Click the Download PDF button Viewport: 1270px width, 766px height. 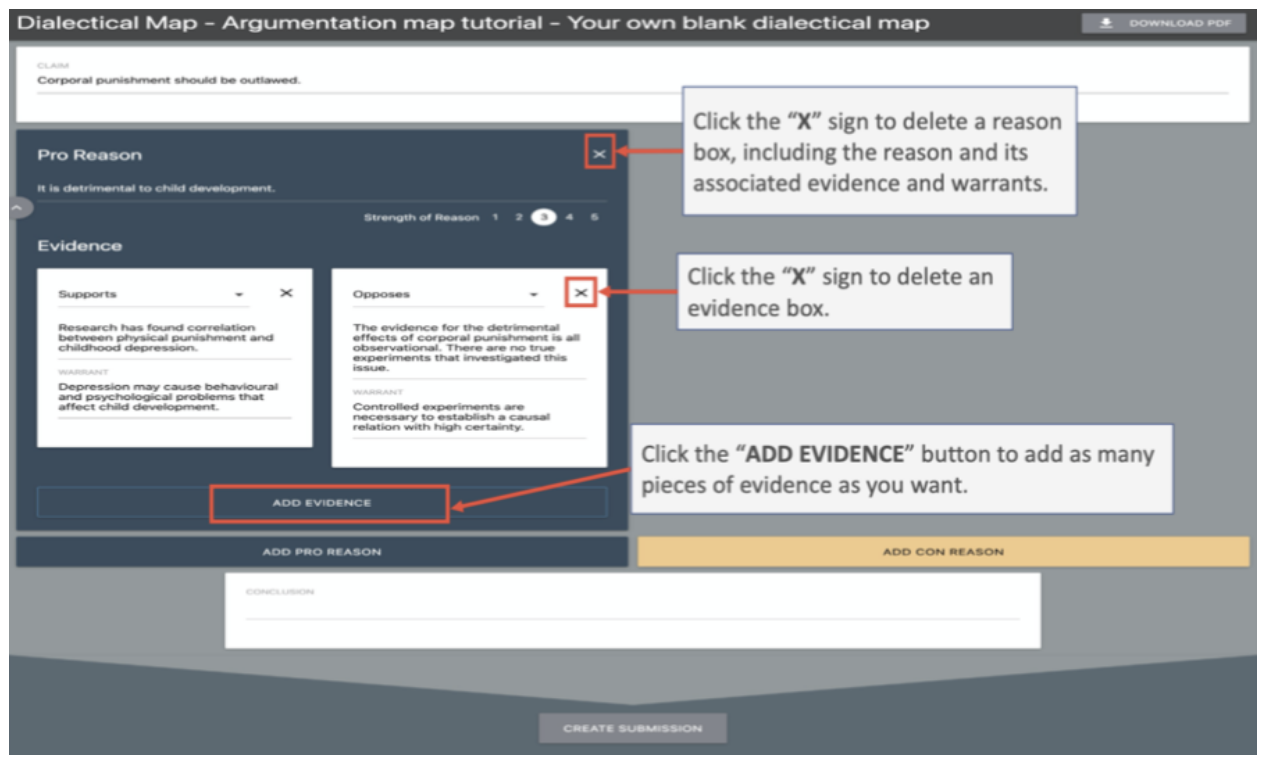[1163, 23]
